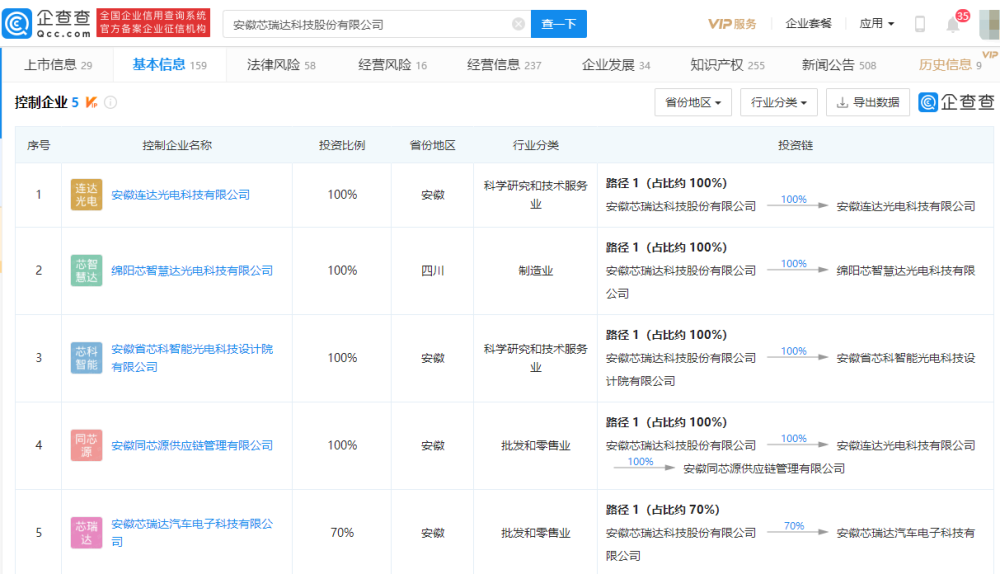Click the info icon beside 控制企业 title
The width and height of the screenshot is (1000, 574).
click(110, 102)
